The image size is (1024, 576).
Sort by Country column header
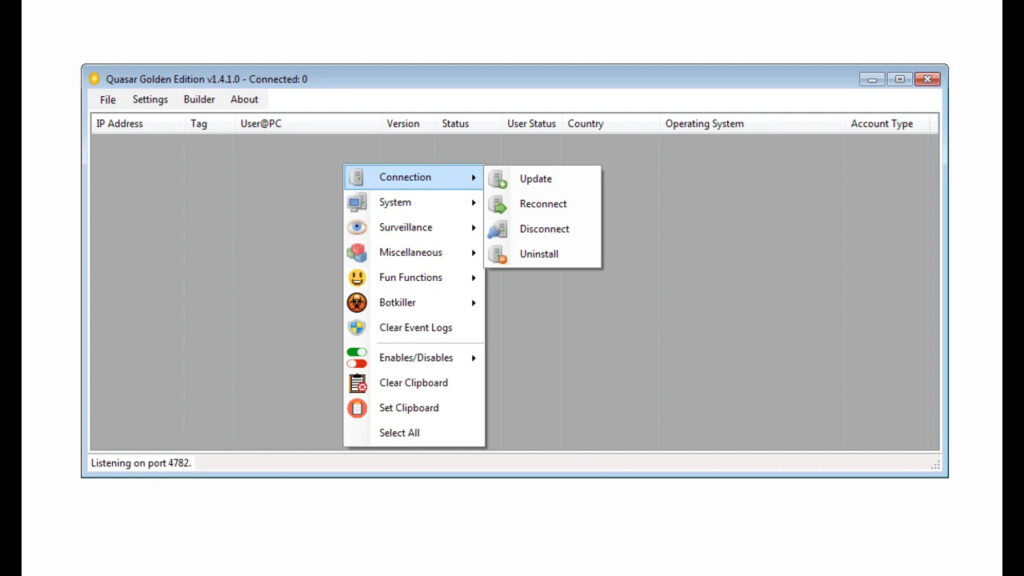tap(611, 123)
